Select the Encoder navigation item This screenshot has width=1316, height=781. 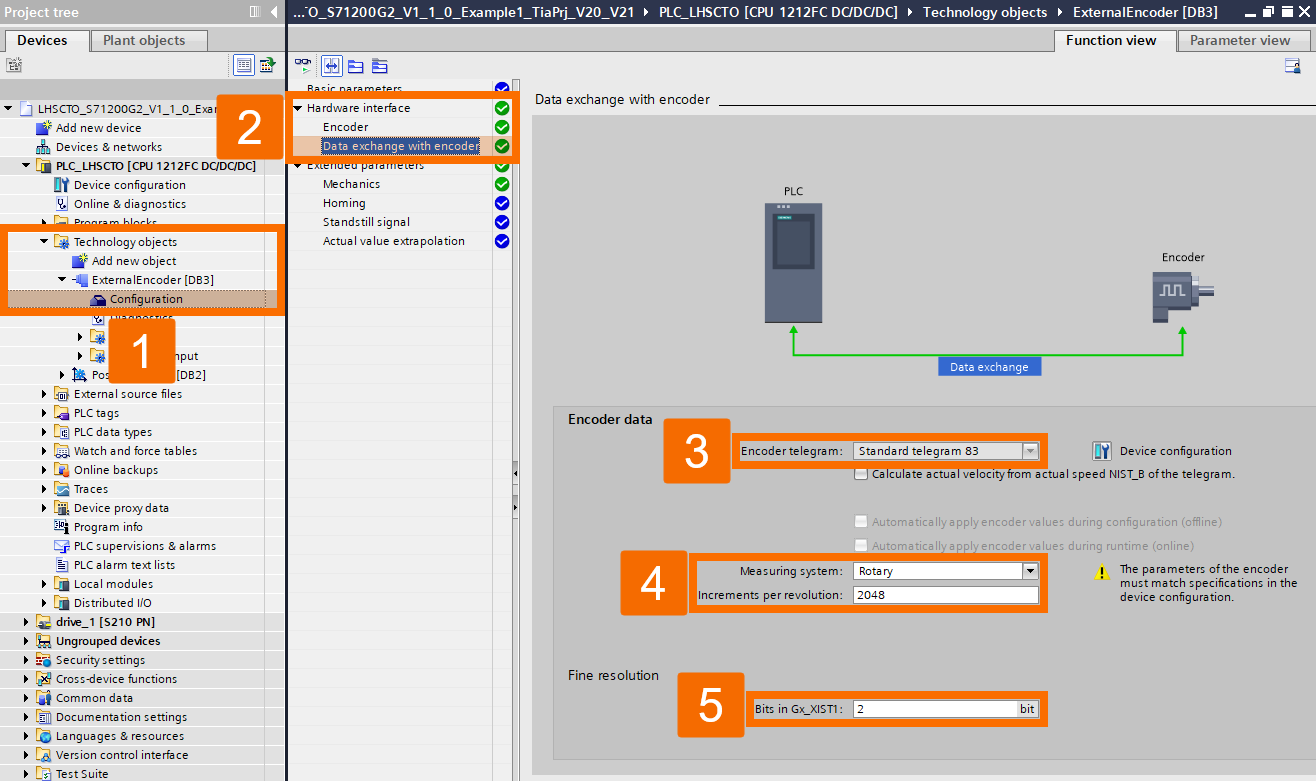click(345, 127)
